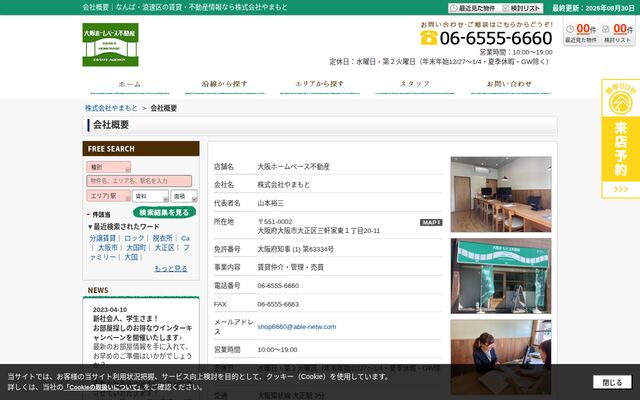
Task: Click the 大国町 keyword link
Action: click(136, 248)
